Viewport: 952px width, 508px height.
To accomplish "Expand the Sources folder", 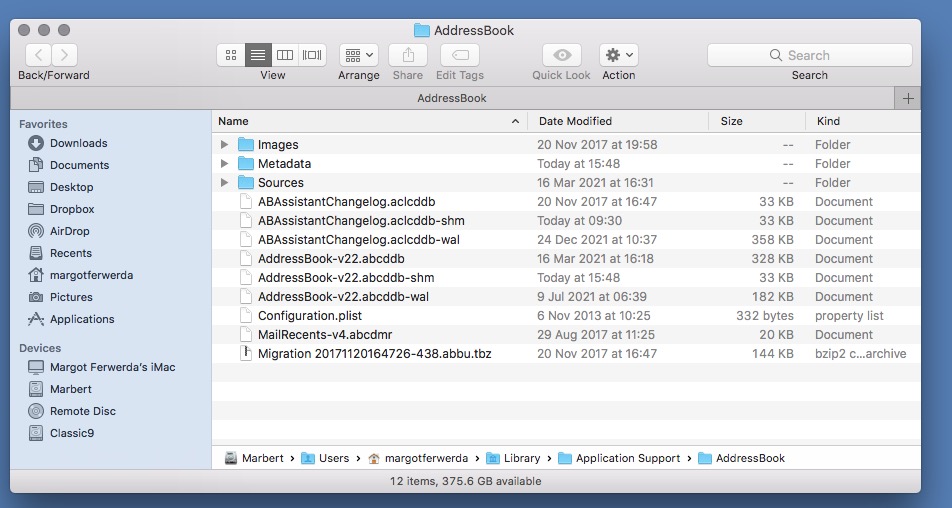I will point(224,183).
